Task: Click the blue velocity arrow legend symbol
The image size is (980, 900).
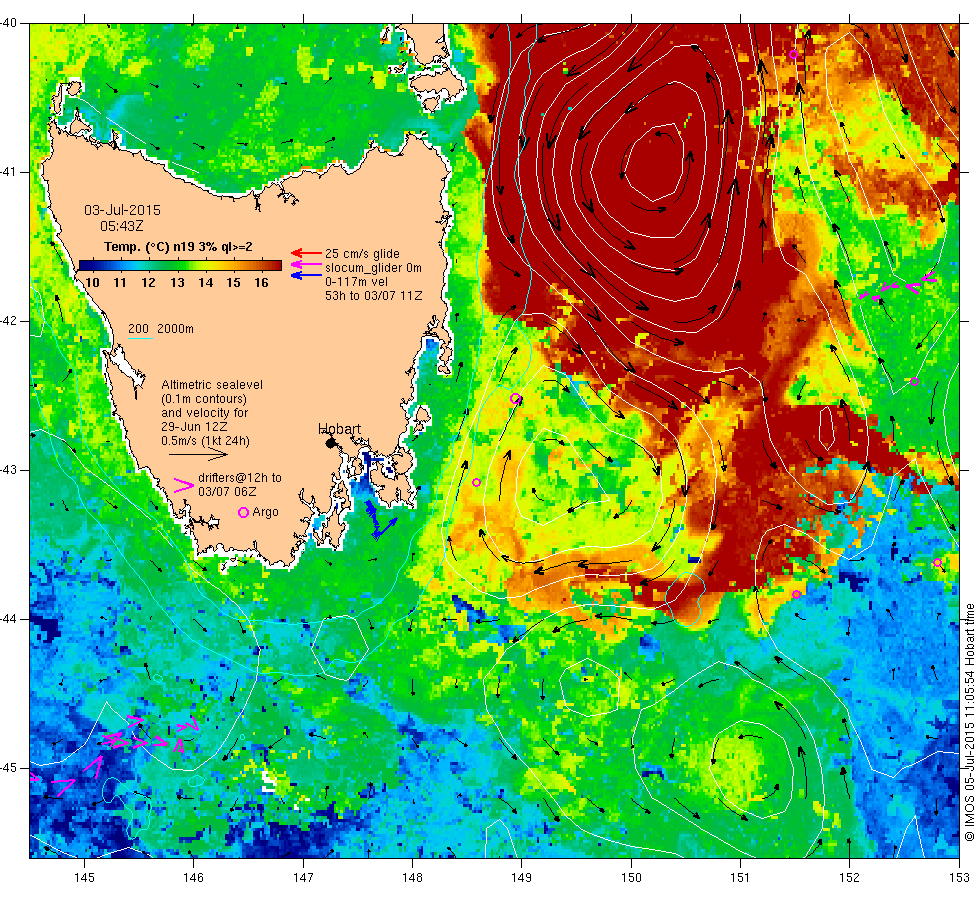Action: click(306, 275)
